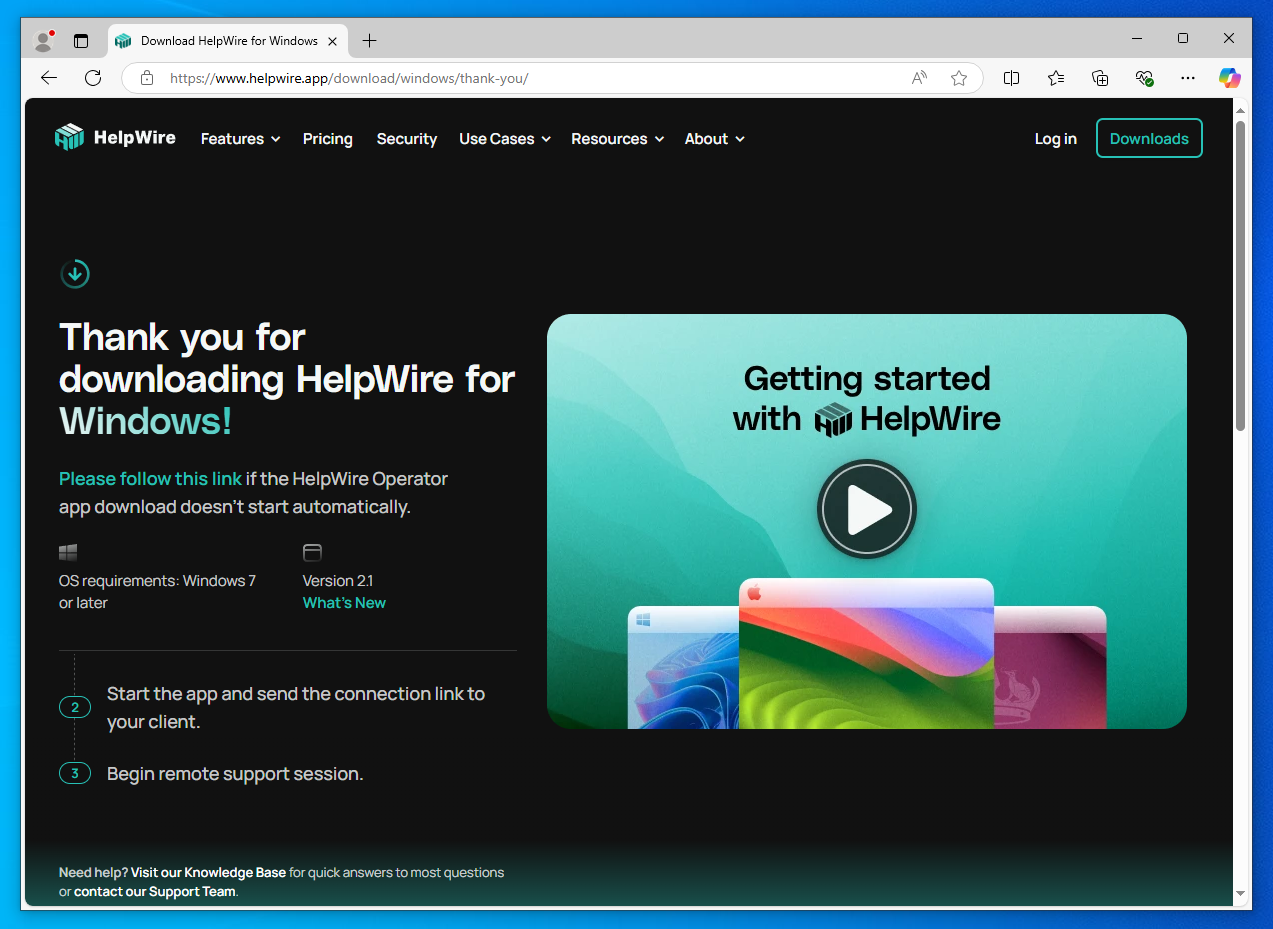The image size is (1273, 929).
Task: Click 'OS requirements: Windows 7 or later' text
Action: click(x=158, y=592)
